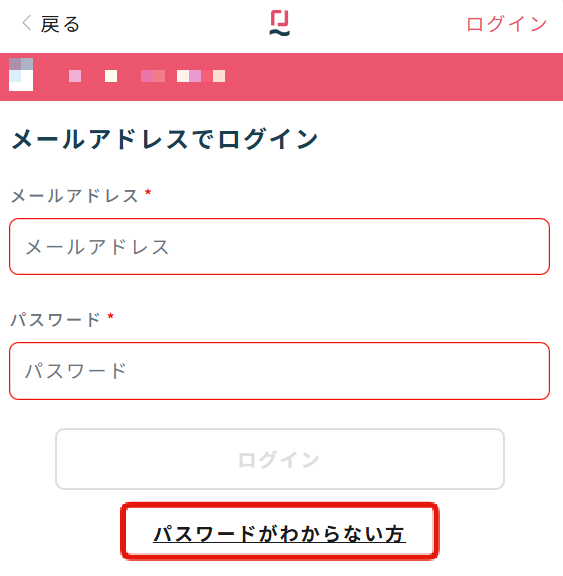The height and width of the screenshot is (576, 563).
Task: Click the メールアドレスでログイン heading
Action: 165,139
